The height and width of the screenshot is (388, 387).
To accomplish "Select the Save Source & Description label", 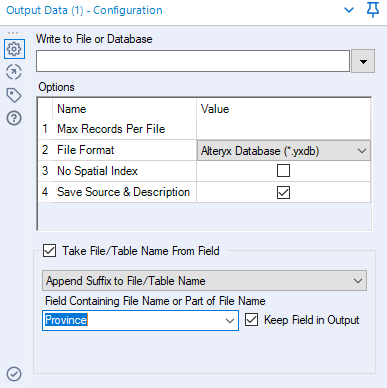I will (x=123, y=192).
